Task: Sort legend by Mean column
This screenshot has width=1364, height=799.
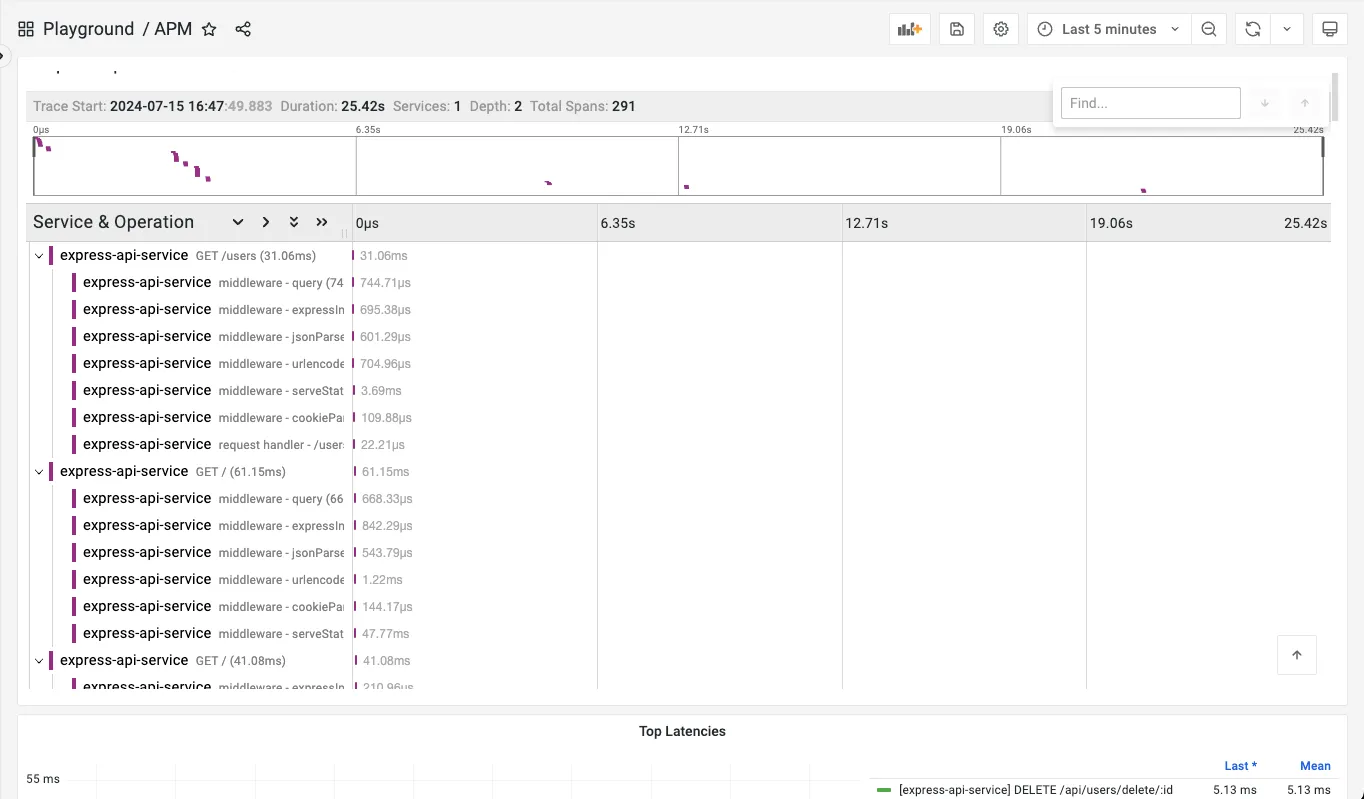Action: 1315,766
